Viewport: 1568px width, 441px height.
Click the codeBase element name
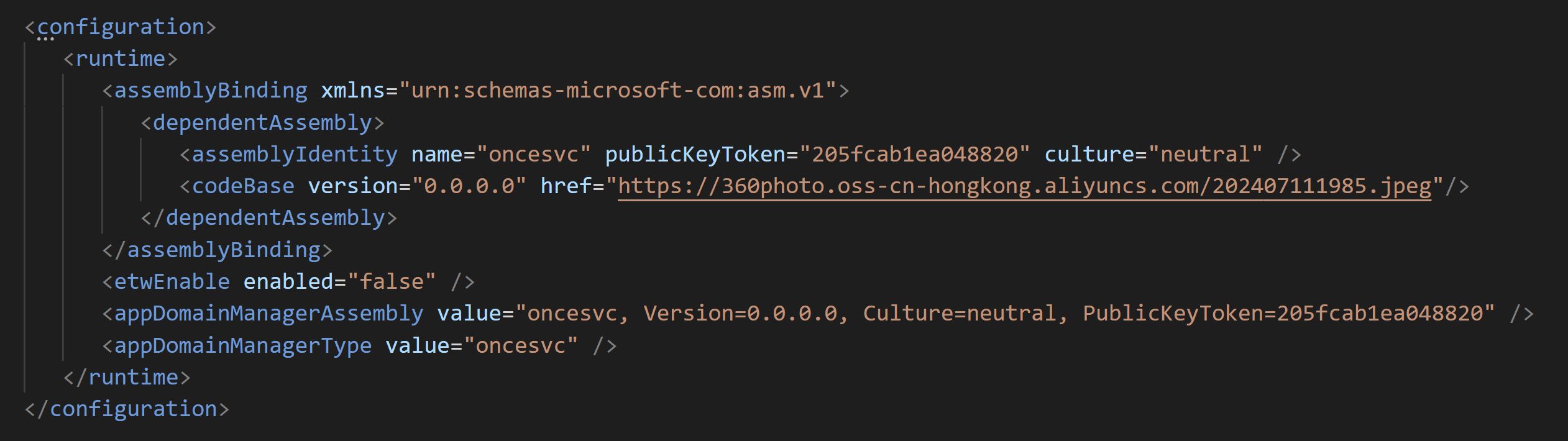pos(243,186)
